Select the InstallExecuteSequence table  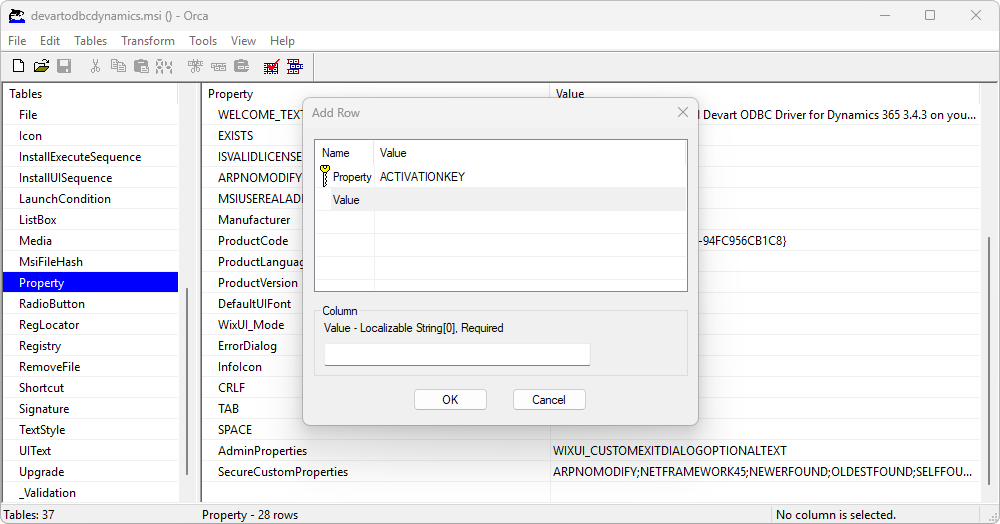click(91, 157)
